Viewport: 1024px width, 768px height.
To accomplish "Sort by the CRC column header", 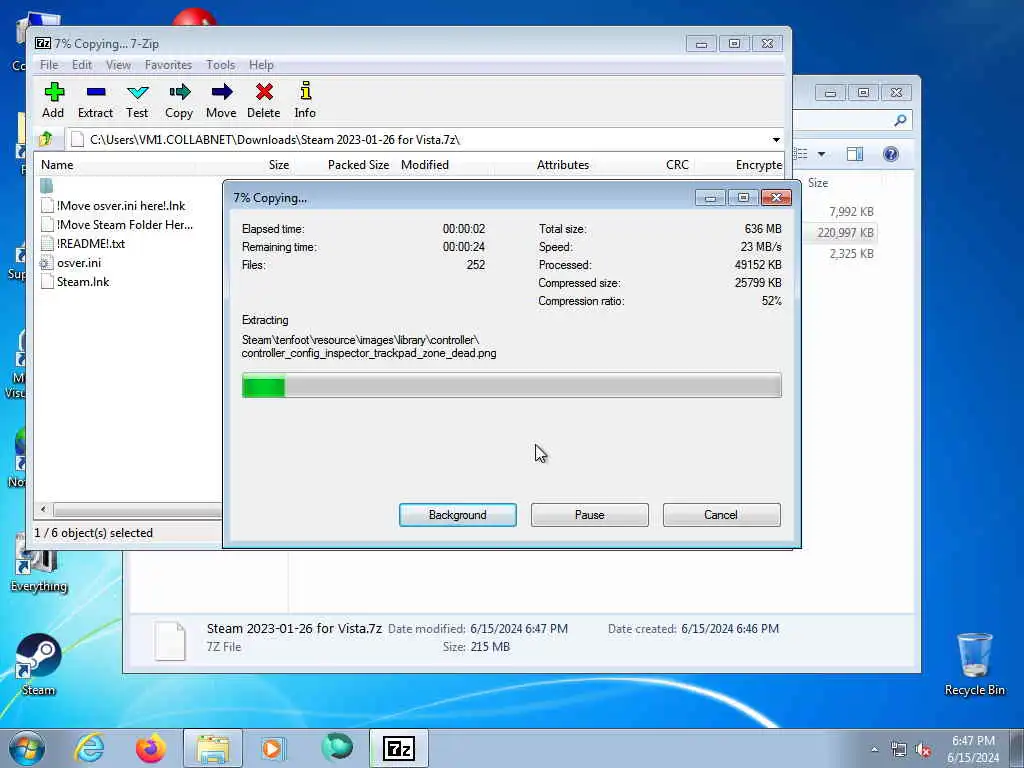I will point(677,165).
